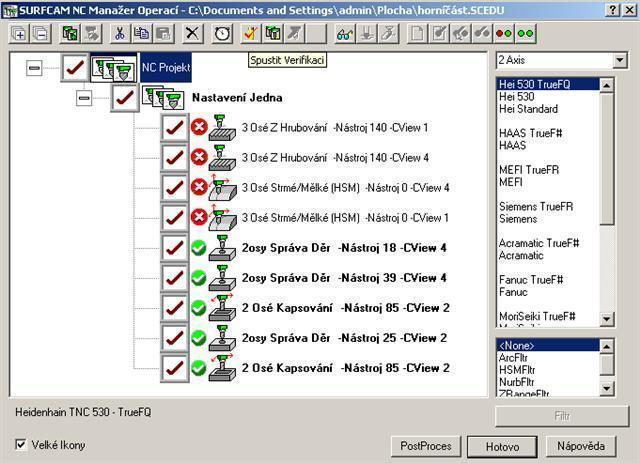The width and height of the screenshot is (640, 463).
Task: Click the expand-all icon in toolbar
Action: [19, 33]
